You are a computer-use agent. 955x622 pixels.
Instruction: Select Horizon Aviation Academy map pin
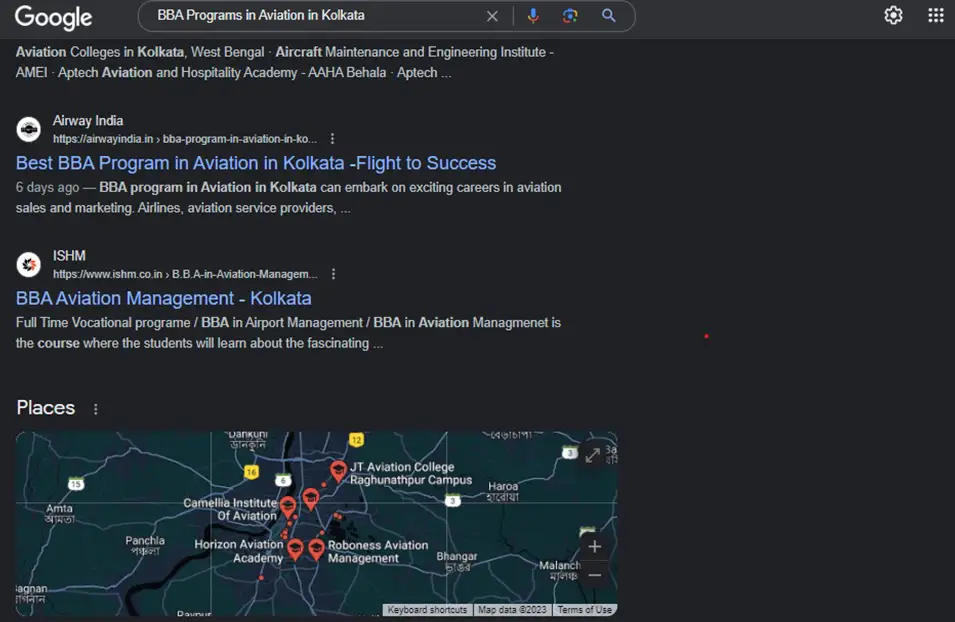295,548
